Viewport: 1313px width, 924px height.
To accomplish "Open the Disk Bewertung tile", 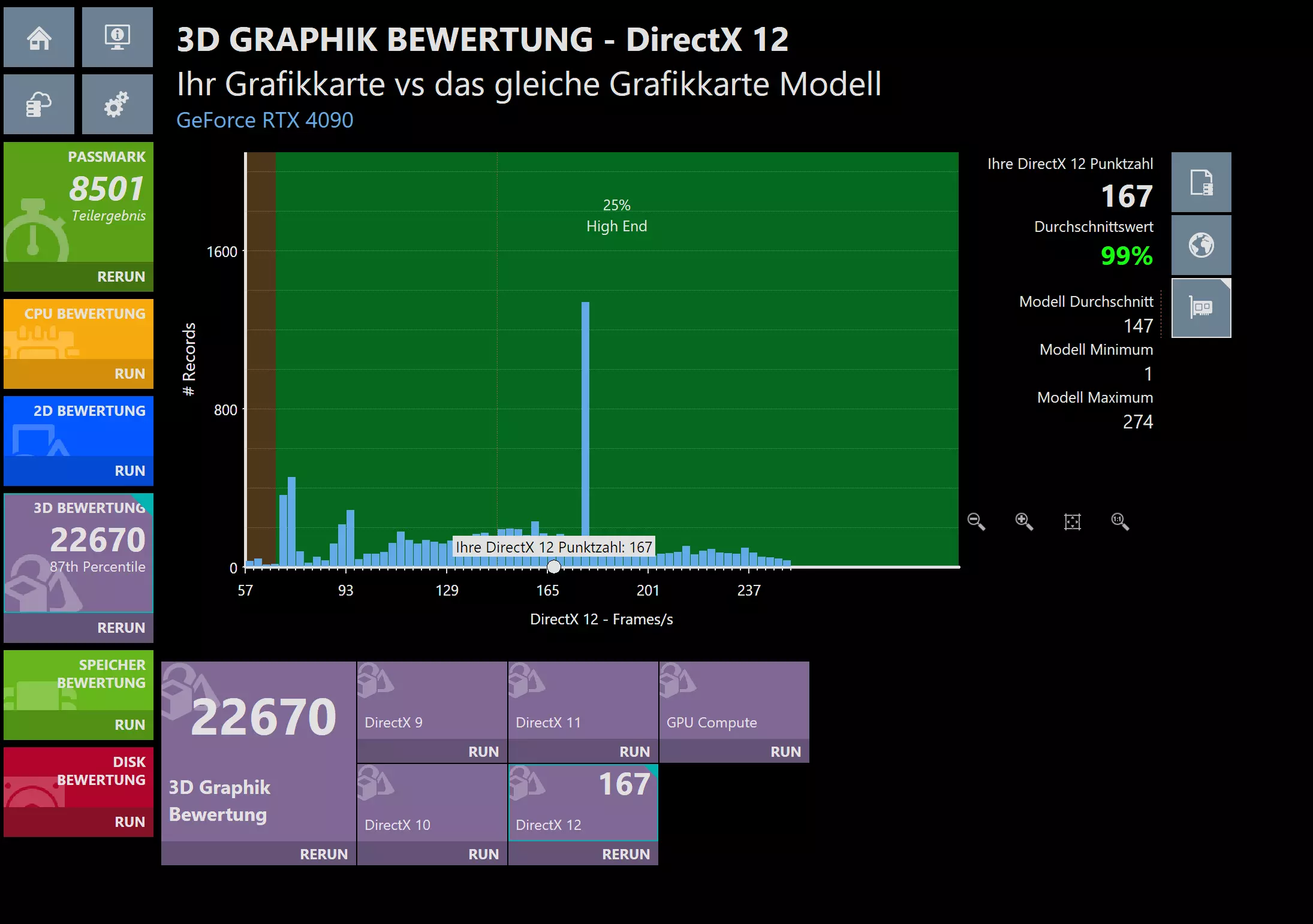I will [79, 777].
